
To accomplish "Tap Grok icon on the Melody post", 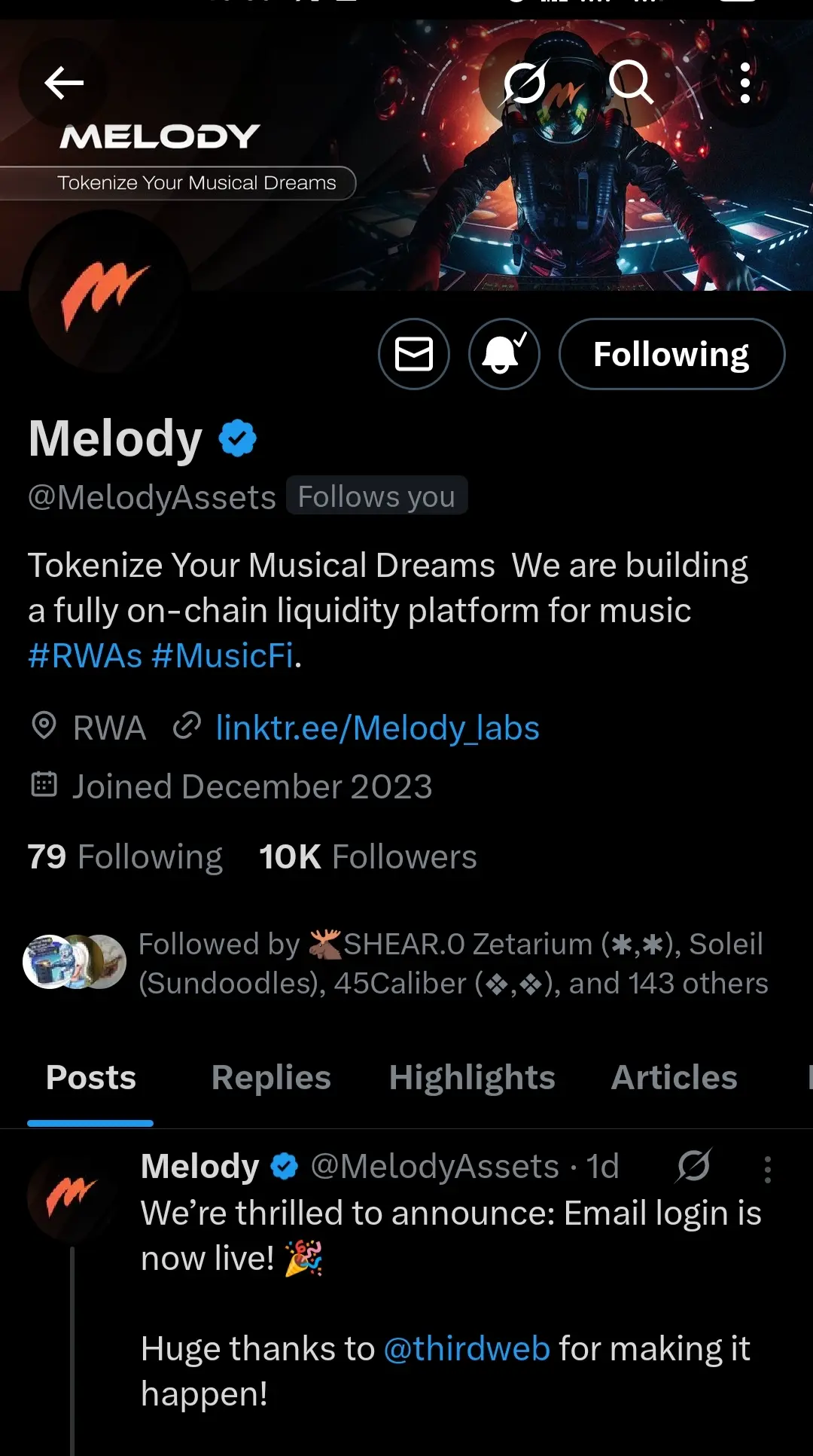I will 693,1167.
